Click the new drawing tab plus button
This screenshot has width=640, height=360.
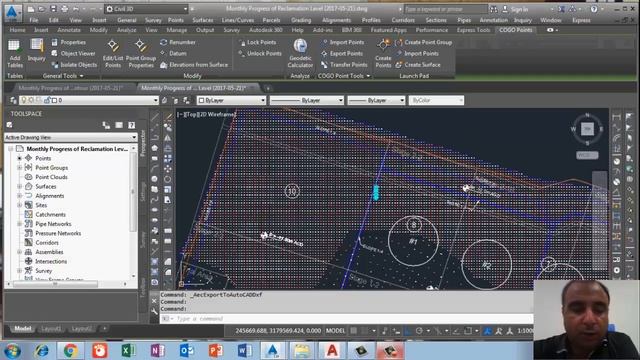click(x=268, y=88)
